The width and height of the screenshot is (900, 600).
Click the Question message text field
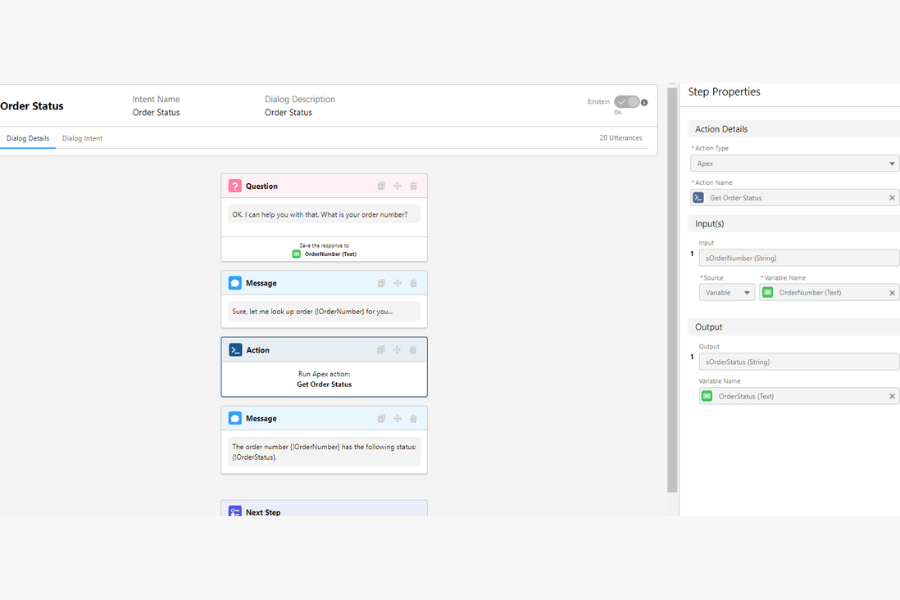(323, 214)
